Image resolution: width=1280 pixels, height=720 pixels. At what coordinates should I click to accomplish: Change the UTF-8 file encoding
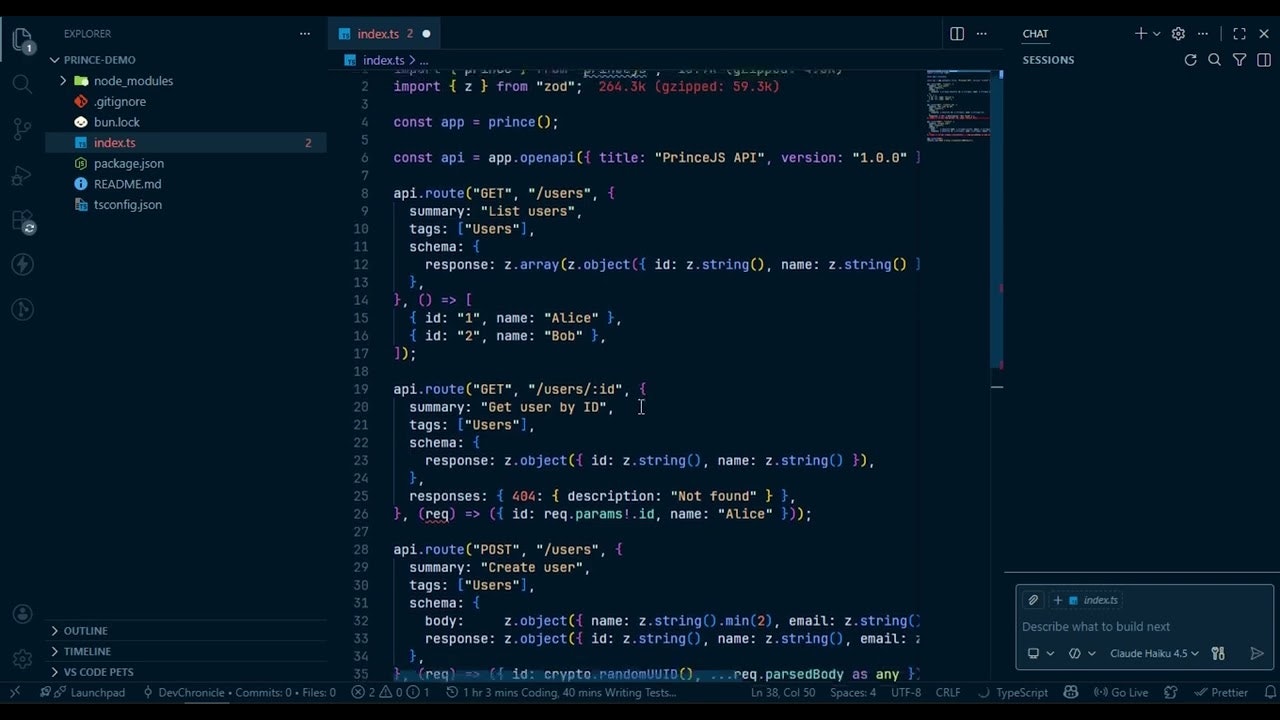(x=906, y=692)
